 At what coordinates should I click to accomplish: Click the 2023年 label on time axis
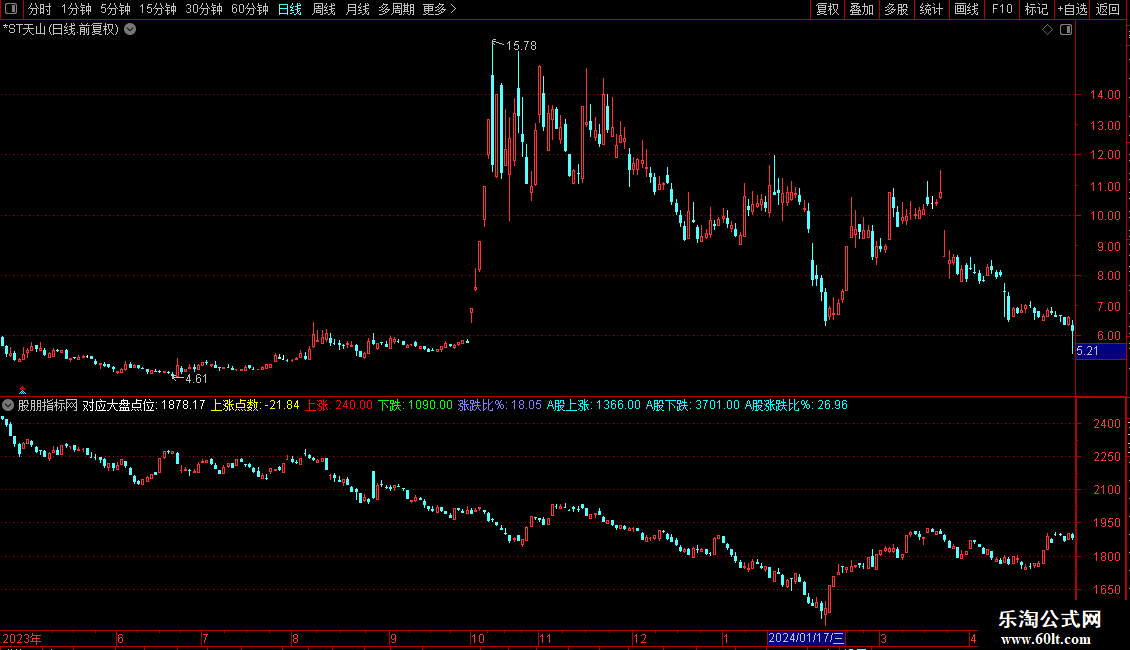click(x=22, y=638)
